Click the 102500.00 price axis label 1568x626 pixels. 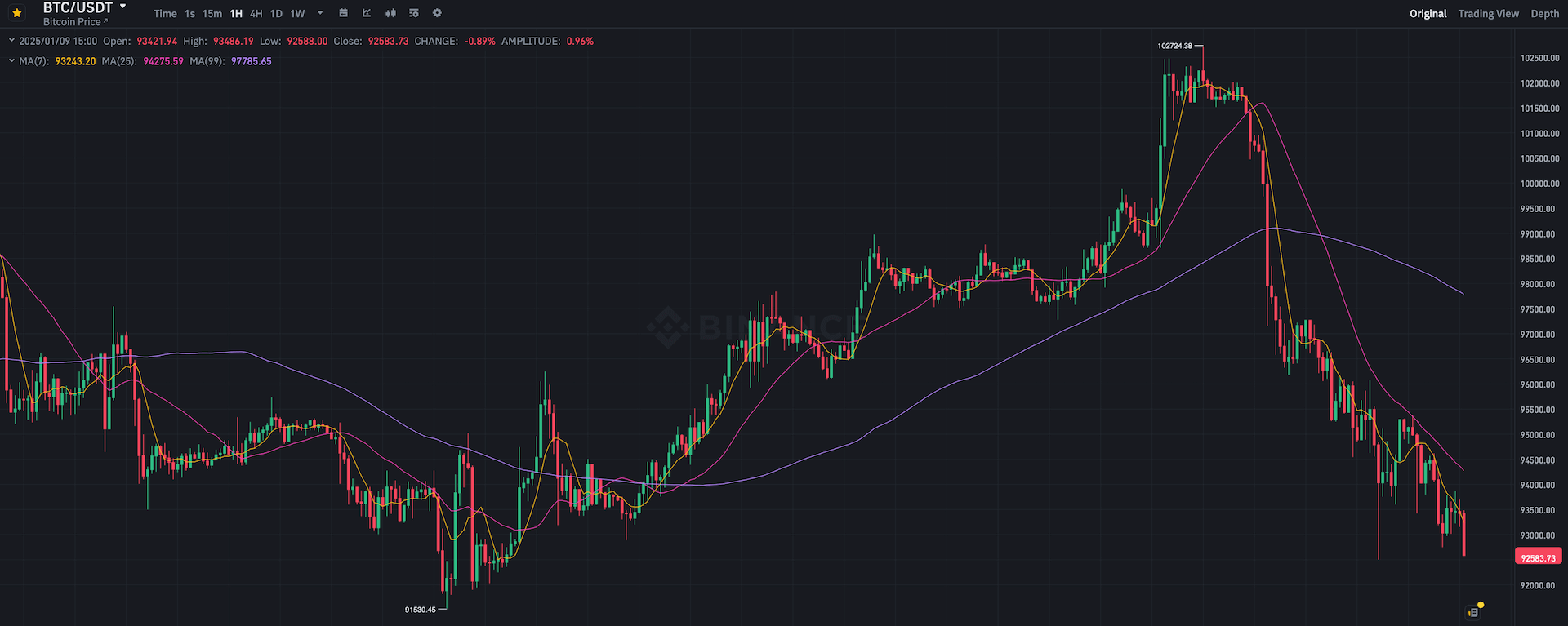(x=1539, y=58)
